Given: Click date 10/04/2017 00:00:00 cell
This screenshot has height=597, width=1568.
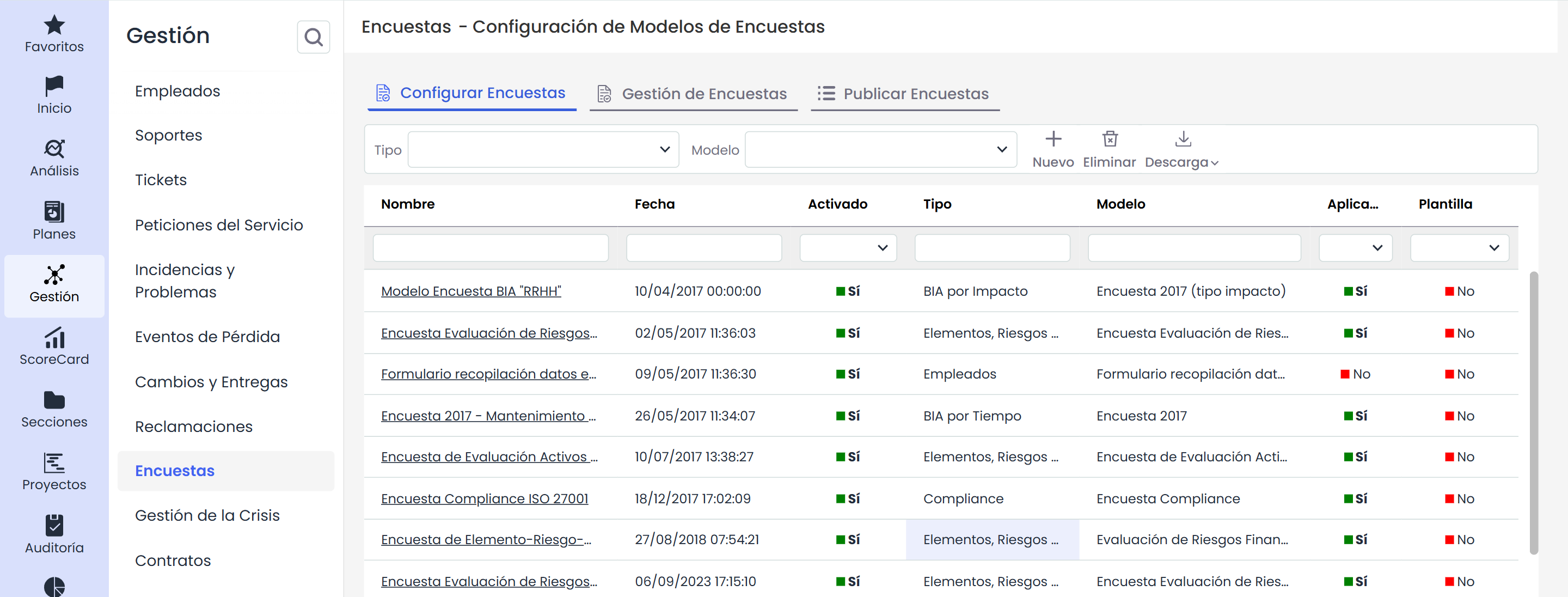Looking at the screenshot, I should click(697, 291).
